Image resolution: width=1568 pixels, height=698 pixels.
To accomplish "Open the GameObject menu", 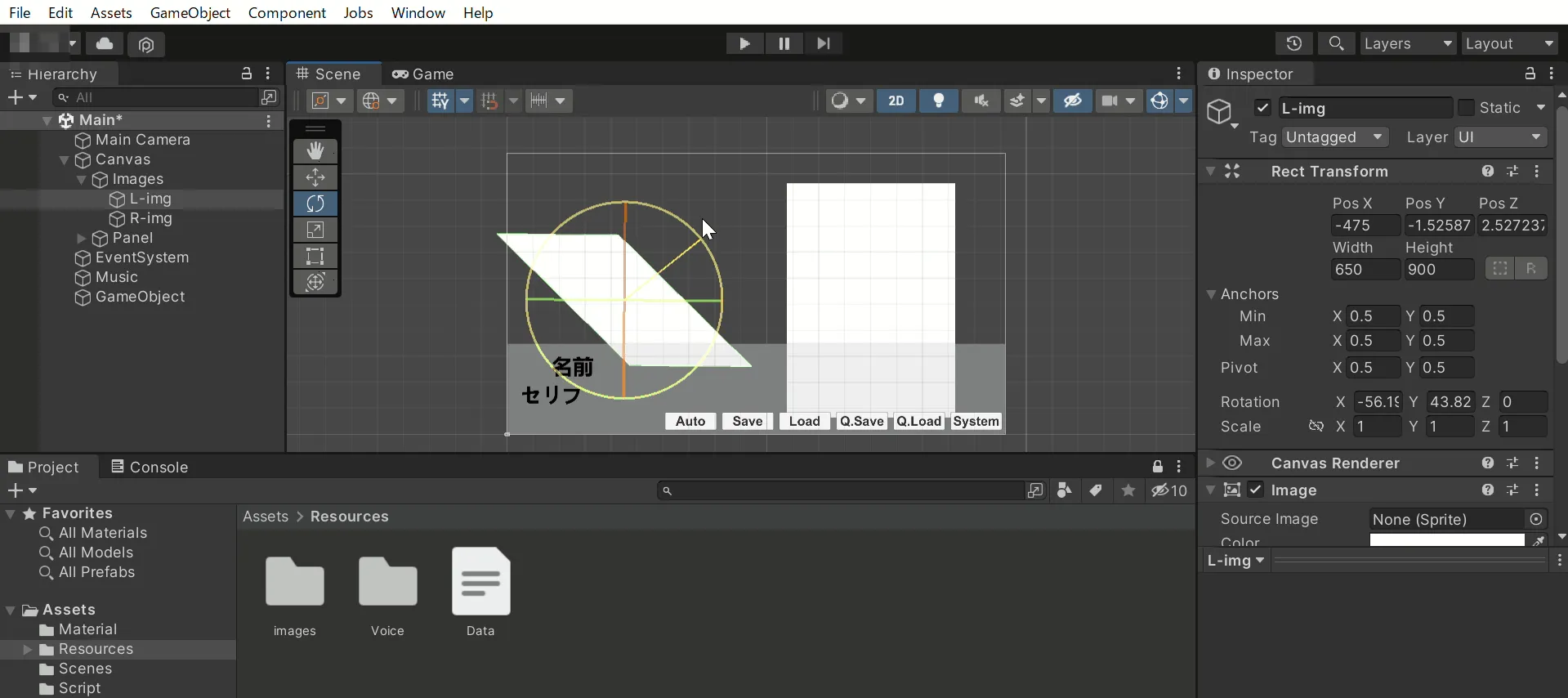I will coord(190,13).
